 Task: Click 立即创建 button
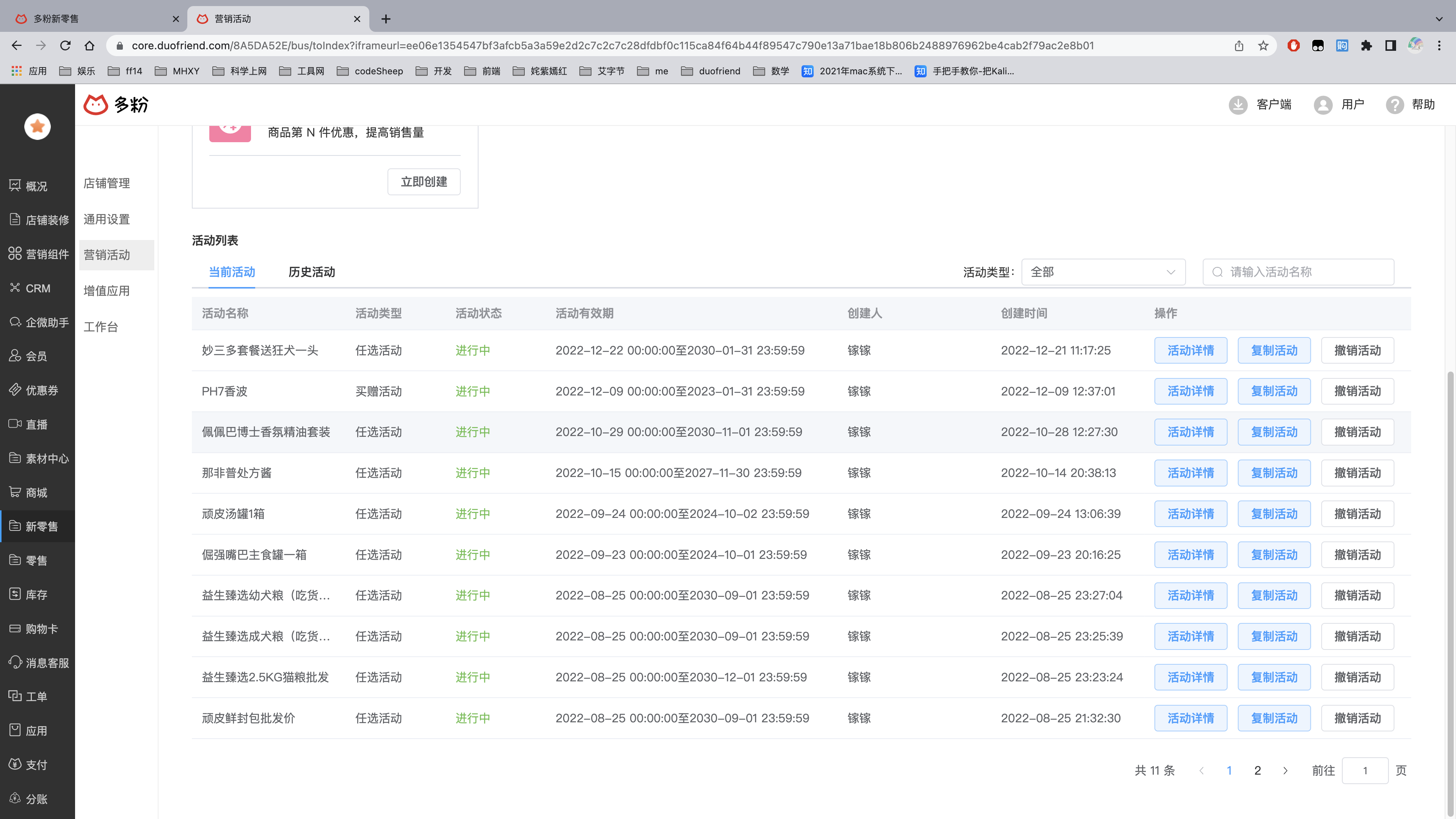[424, 182]
